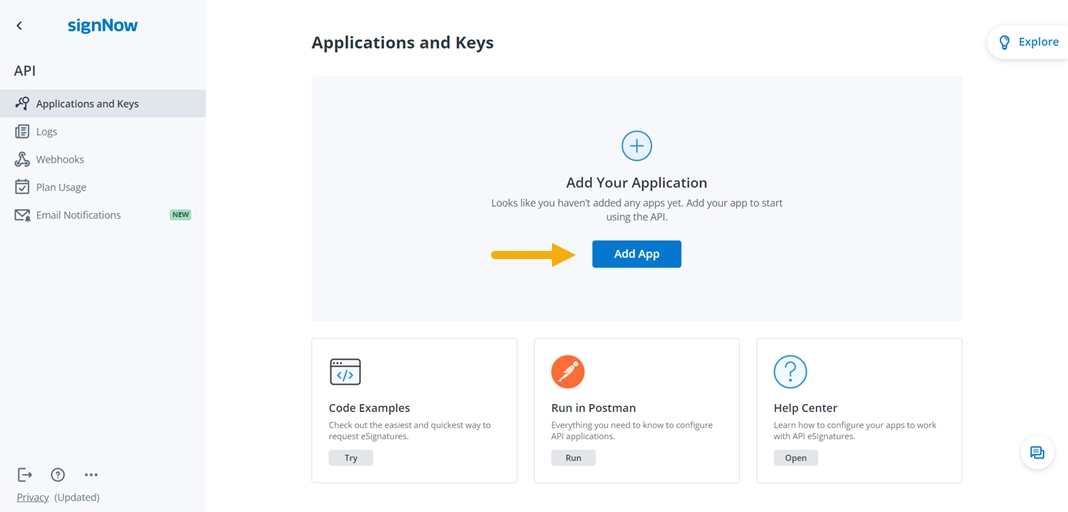Click the logout icon in sidebar footer
Screen dimensions: 1068x512
(x=25, y=475)
